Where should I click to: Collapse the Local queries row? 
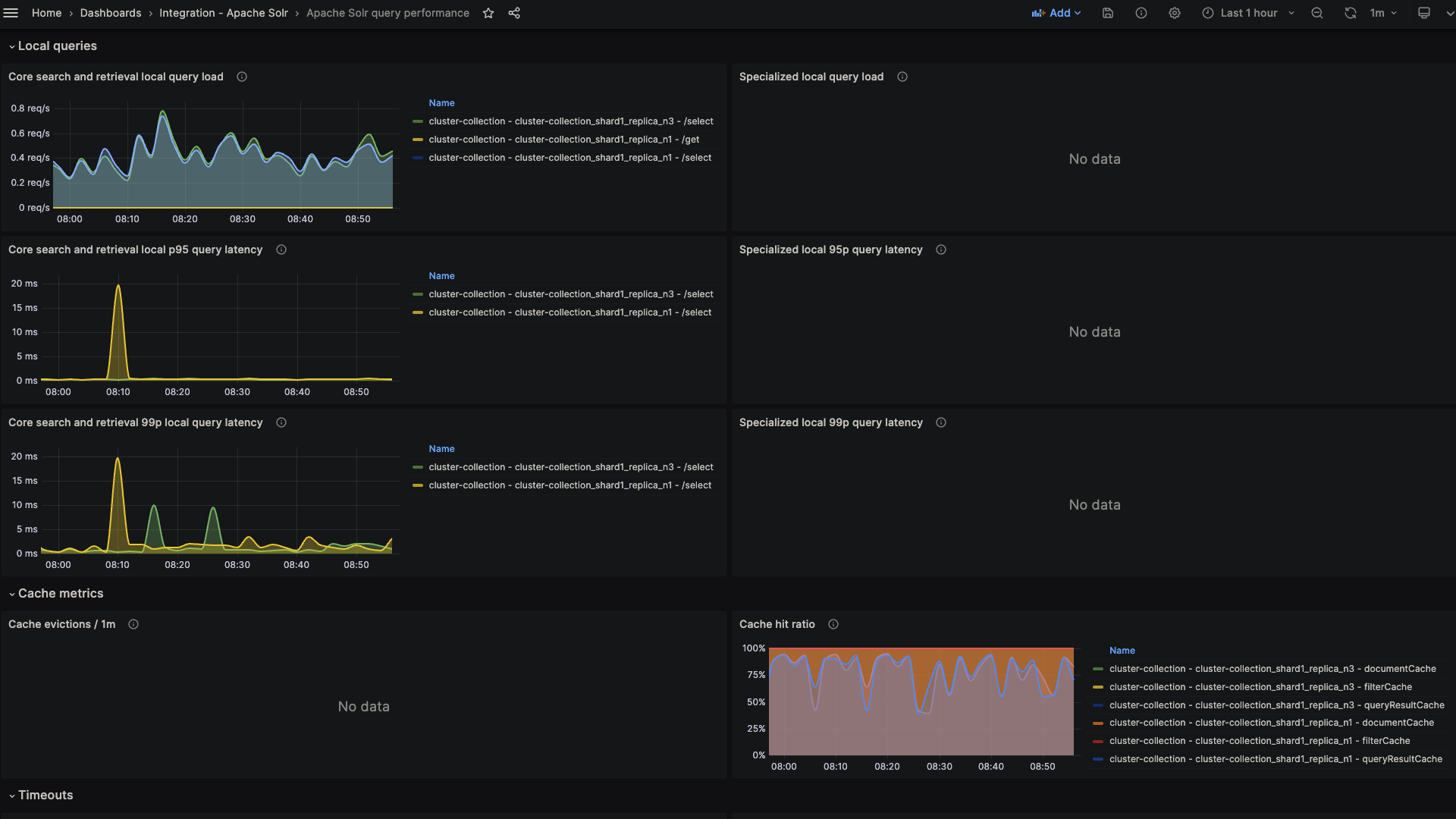coord(57,46)
